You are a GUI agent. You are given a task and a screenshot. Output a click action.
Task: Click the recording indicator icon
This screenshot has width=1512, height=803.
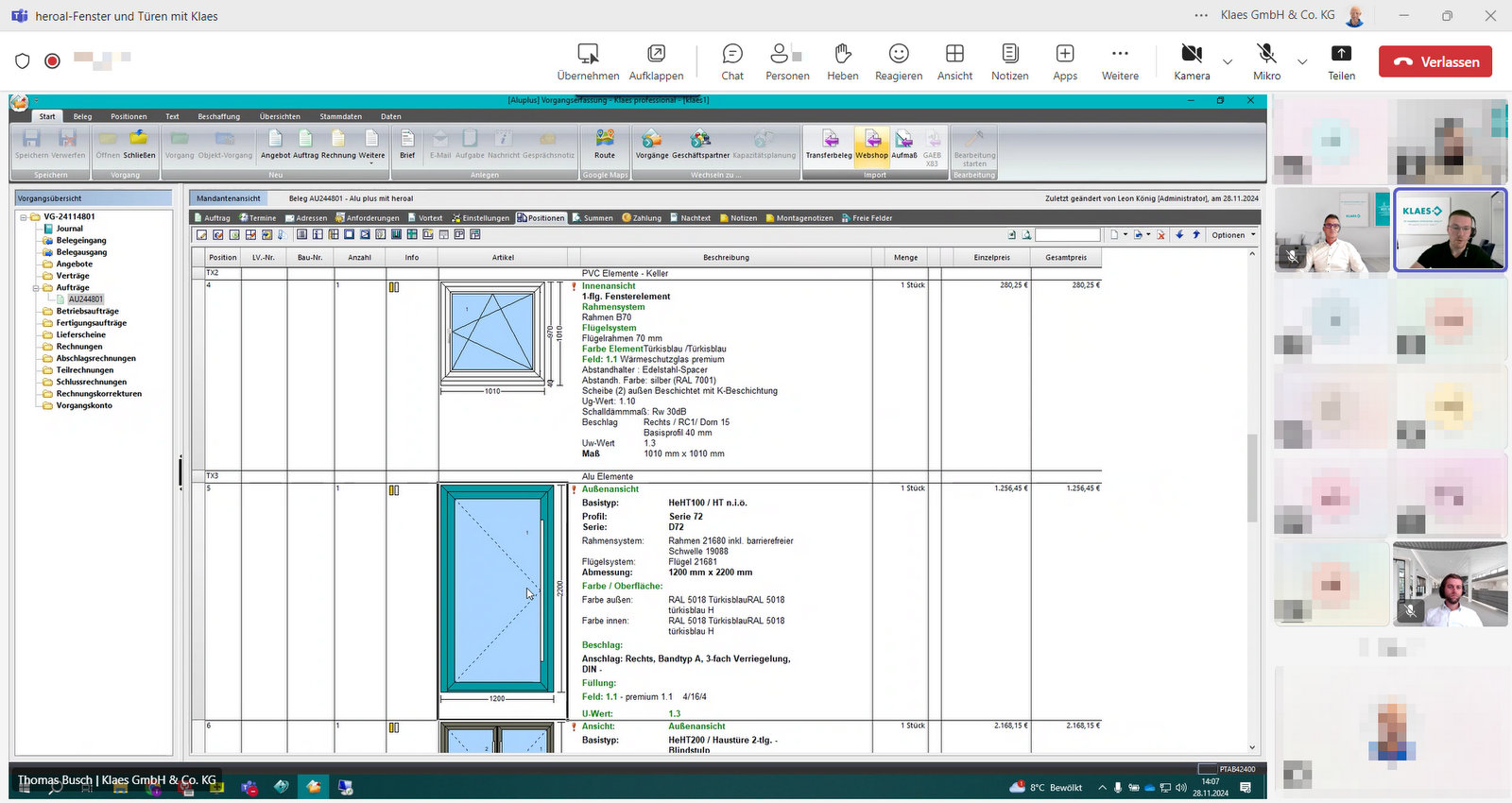(x=53, y=60)
